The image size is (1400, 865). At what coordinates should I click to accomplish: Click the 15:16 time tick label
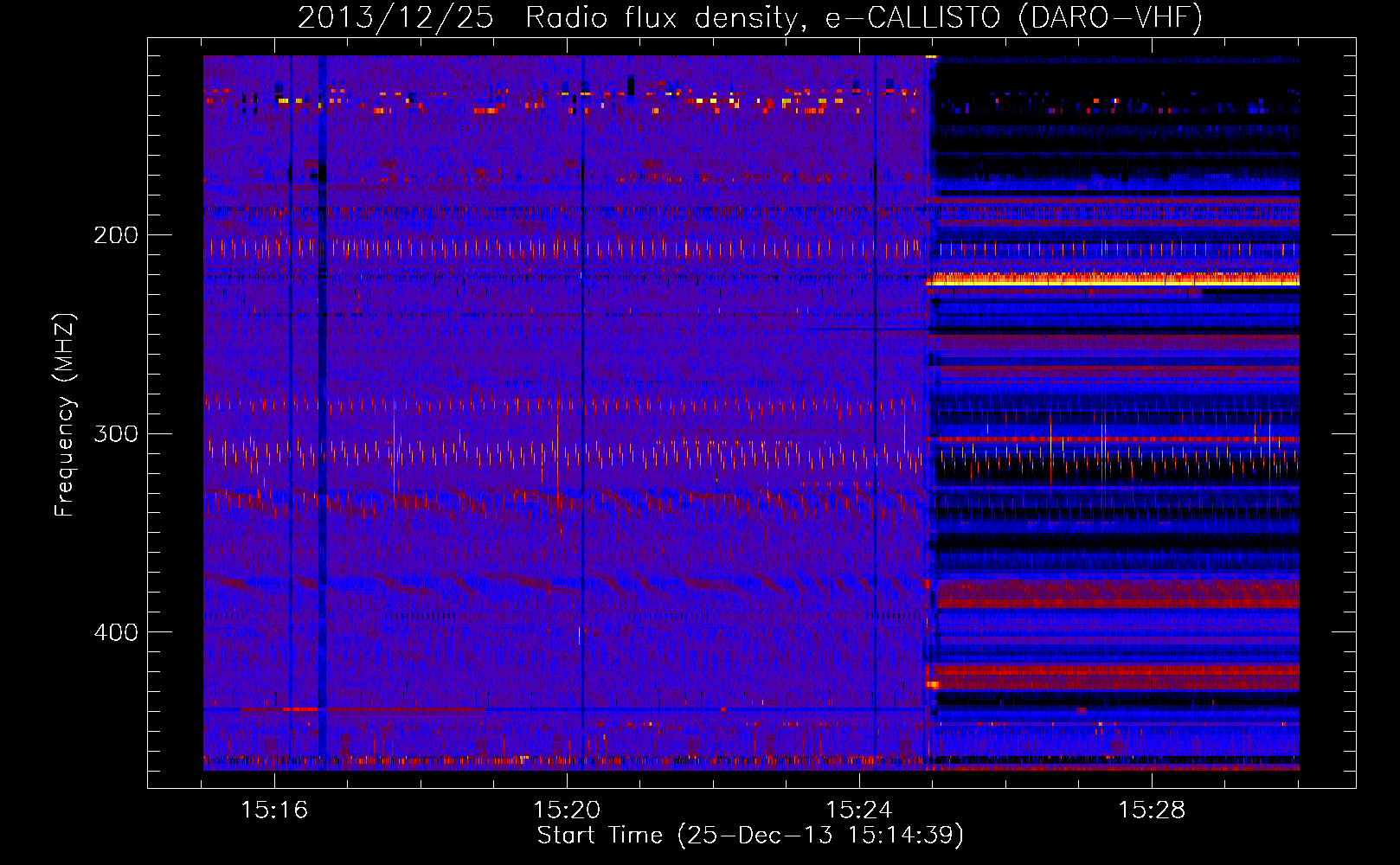274,810
